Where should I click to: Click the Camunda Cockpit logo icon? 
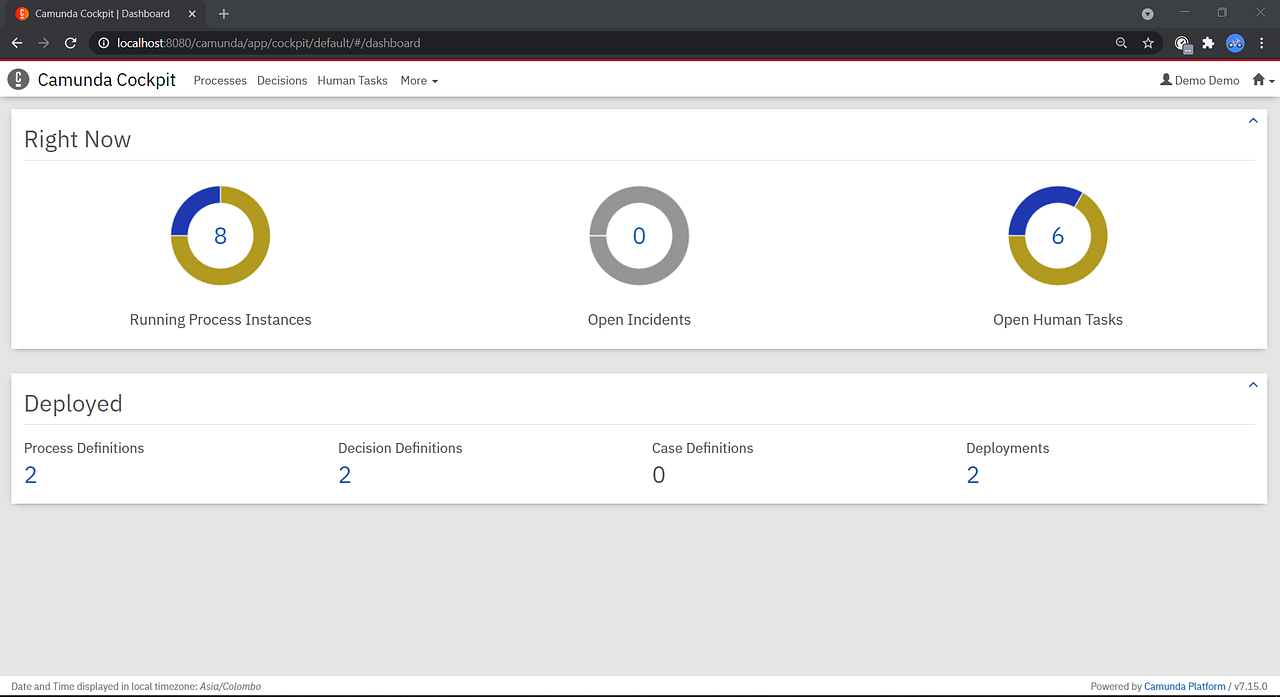click(x=17, y=79)
